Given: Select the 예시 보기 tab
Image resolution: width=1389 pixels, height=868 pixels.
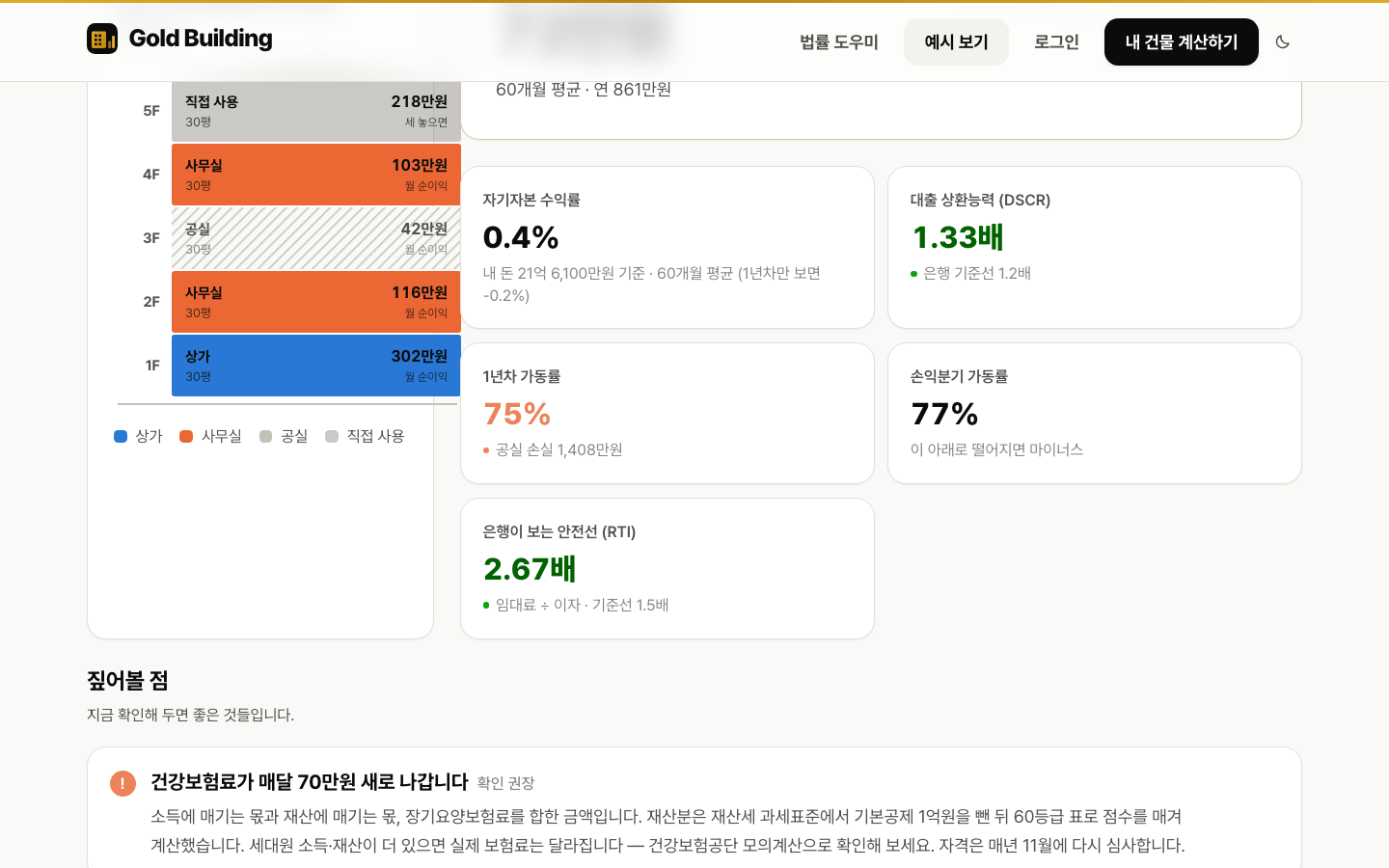Looking at the screenshot, I should [956, 41].
